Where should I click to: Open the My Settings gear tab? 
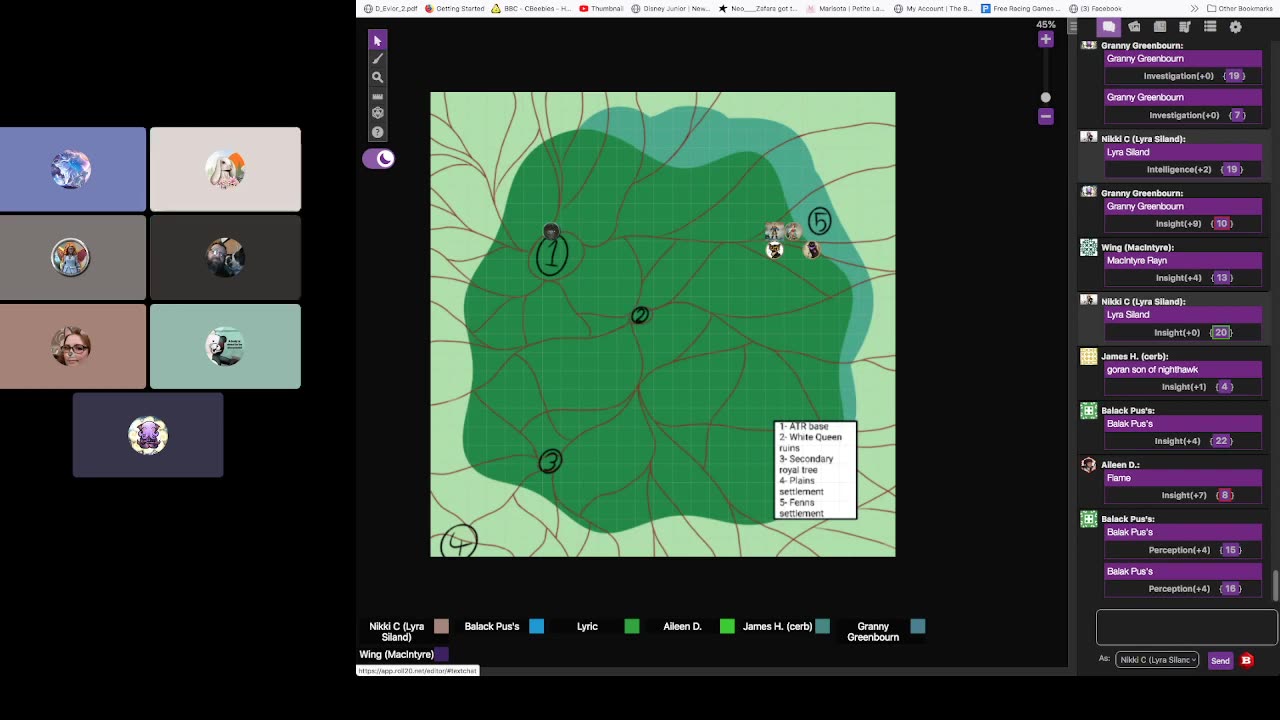[1235, 27]
